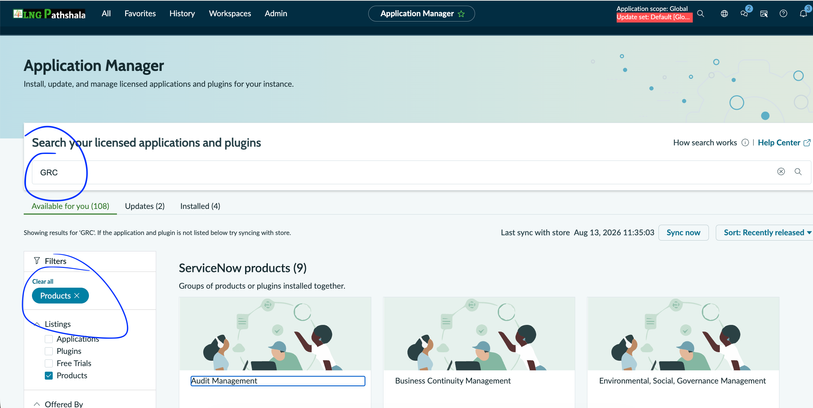Switch to the Installed (4) tab
Viewport: 813px width, 408px height.
pyautogui.click(x=200, y=206)
